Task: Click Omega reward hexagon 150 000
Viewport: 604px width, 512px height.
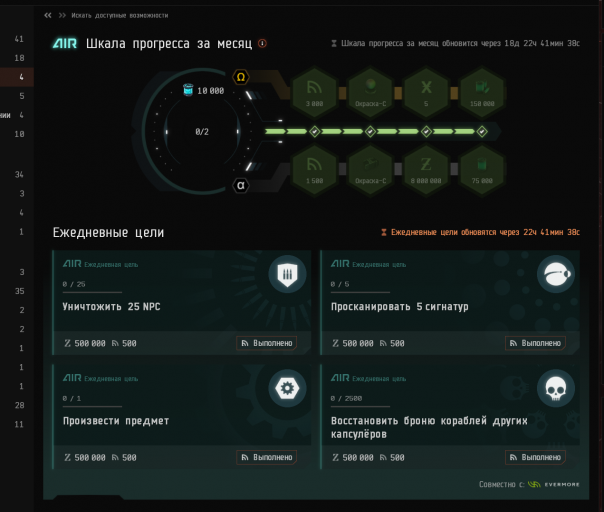Action: click(x=482, y=93)
